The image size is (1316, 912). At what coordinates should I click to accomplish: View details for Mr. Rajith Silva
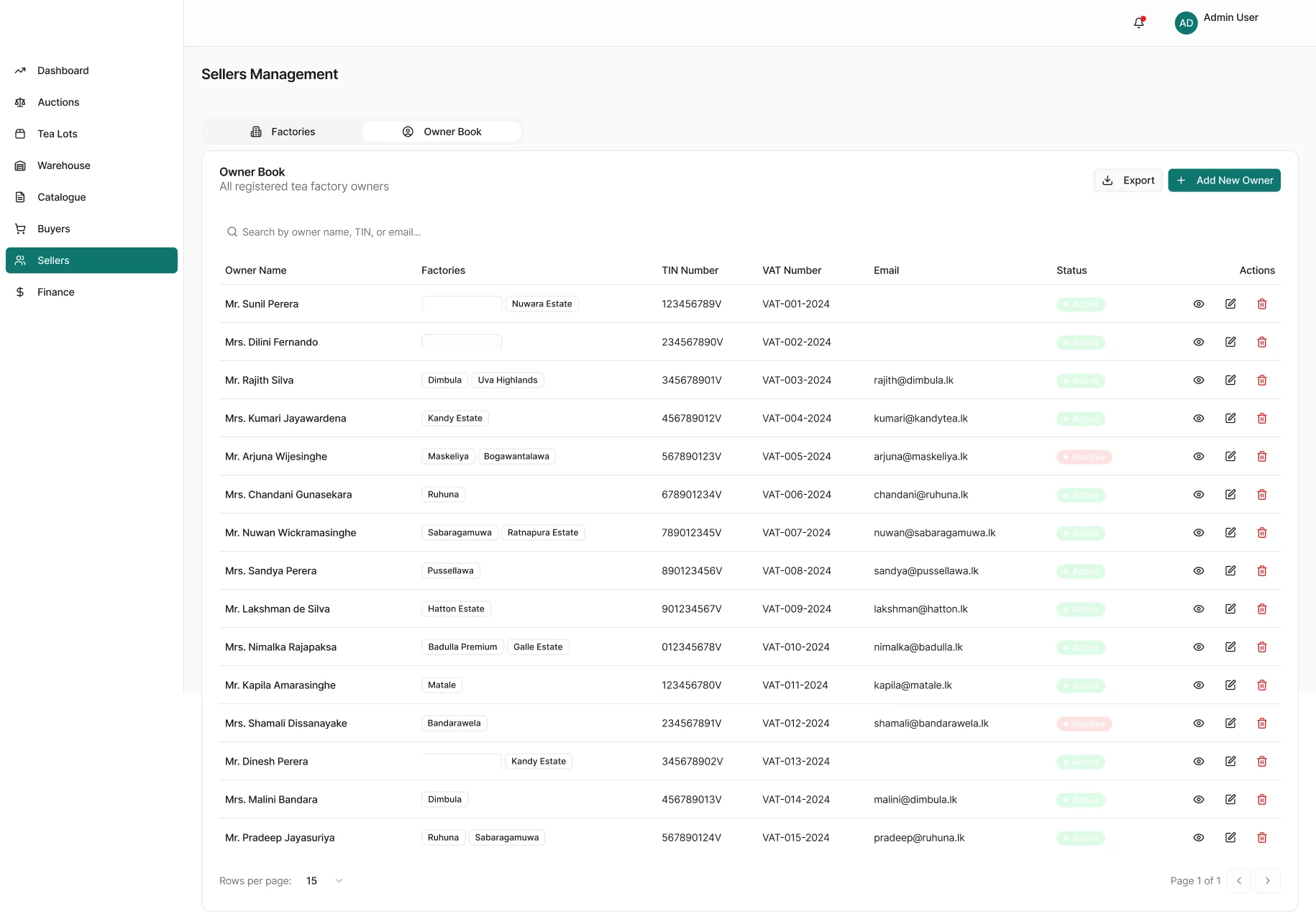pos(1199,380)
